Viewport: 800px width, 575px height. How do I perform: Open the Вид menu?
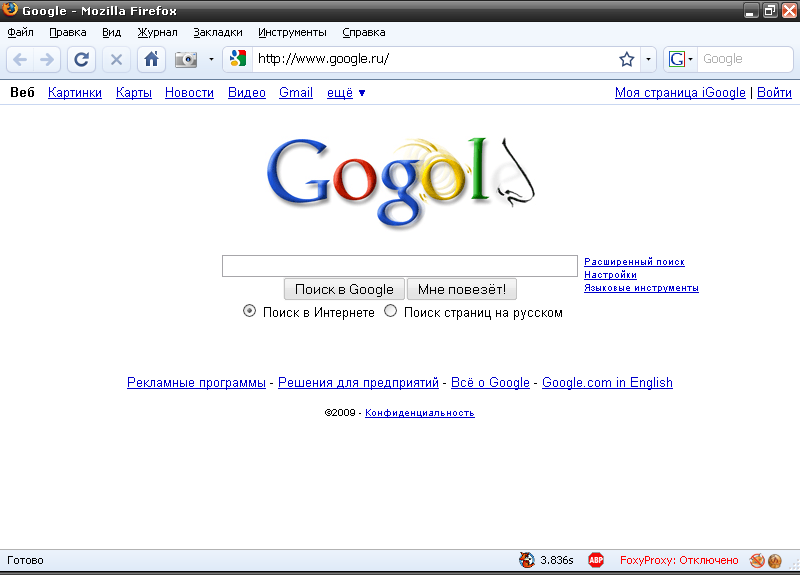111,32
